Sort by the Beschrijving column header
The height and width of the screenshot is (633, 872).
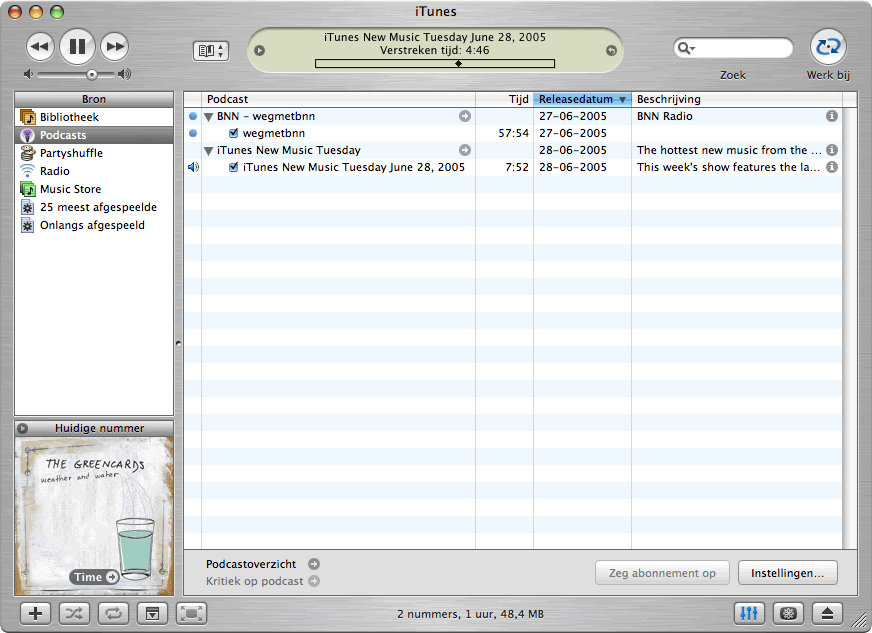tap(737, 99)
